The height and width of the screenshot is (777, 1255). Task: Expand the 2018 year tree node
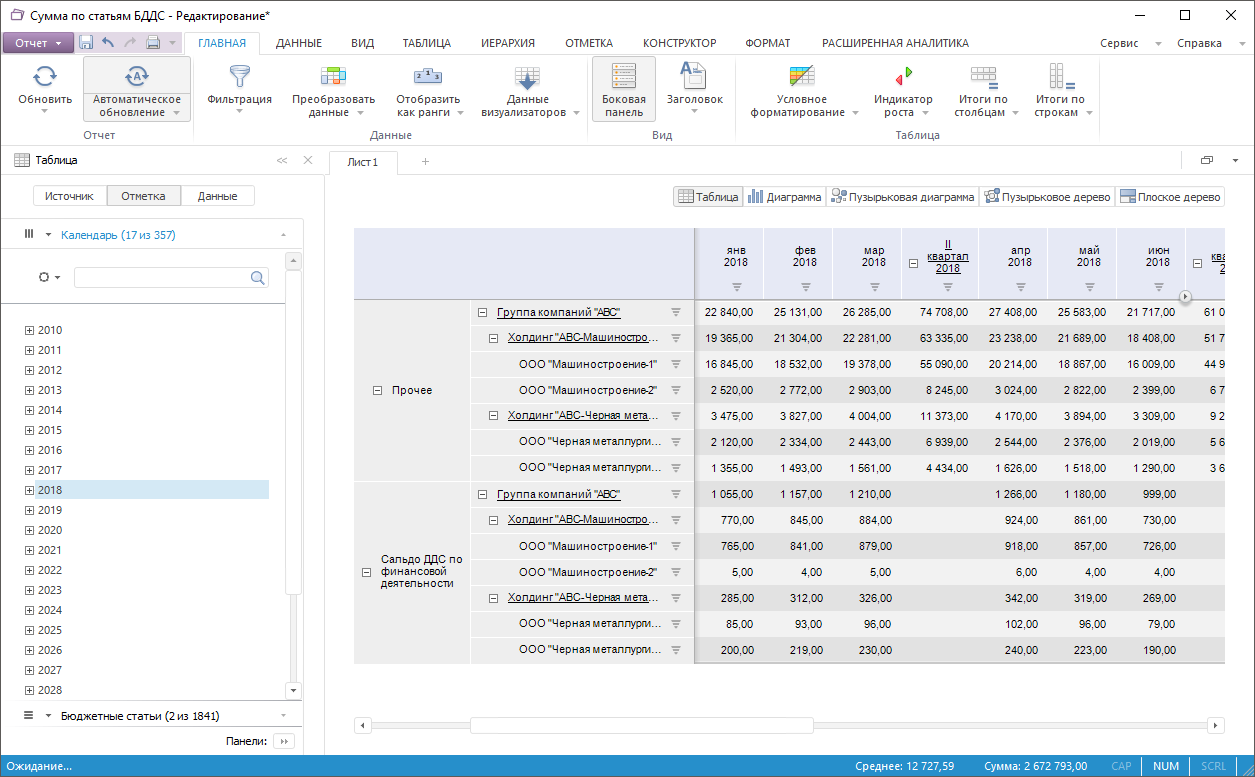tap(29, 490)
